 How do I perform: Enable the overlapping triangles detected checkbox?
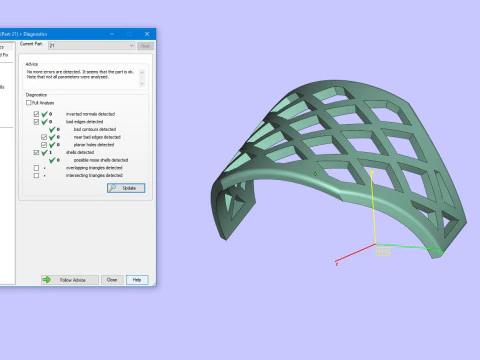pyautogui.click(x=36, y=168)
